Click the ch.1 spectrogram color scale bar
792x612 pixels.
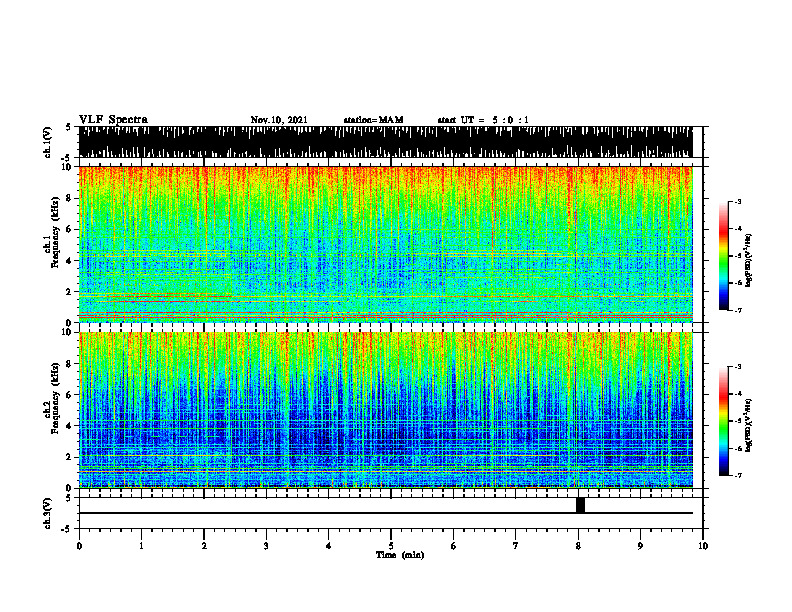point(723,256)
